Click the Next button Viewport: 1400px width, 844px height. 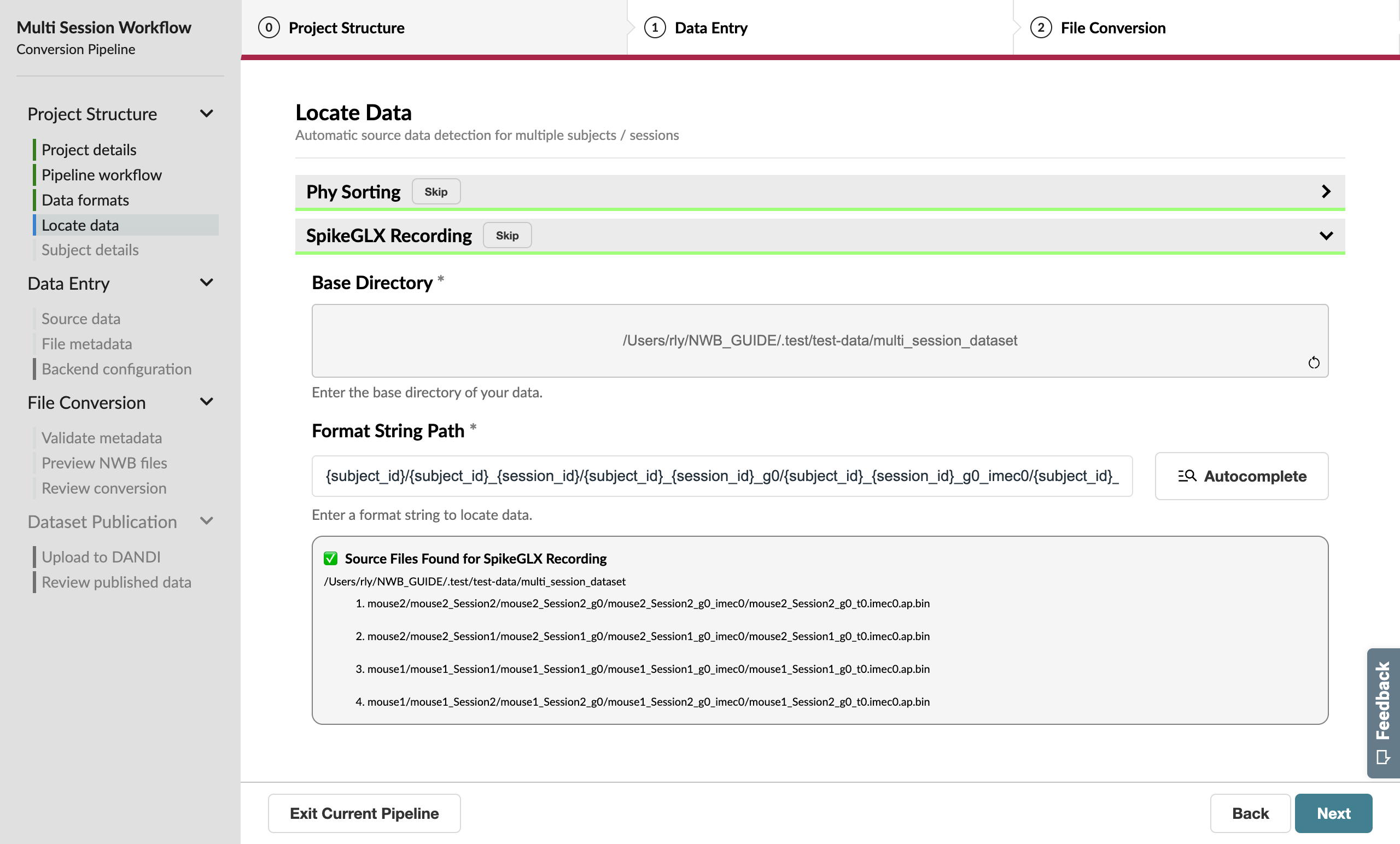[1333, 813]
